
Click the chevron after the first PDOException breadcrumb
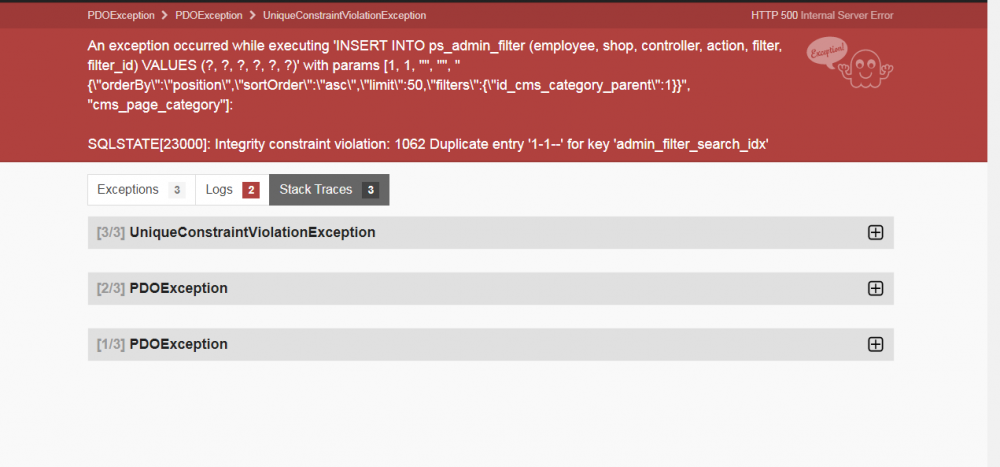click(164, 16)
